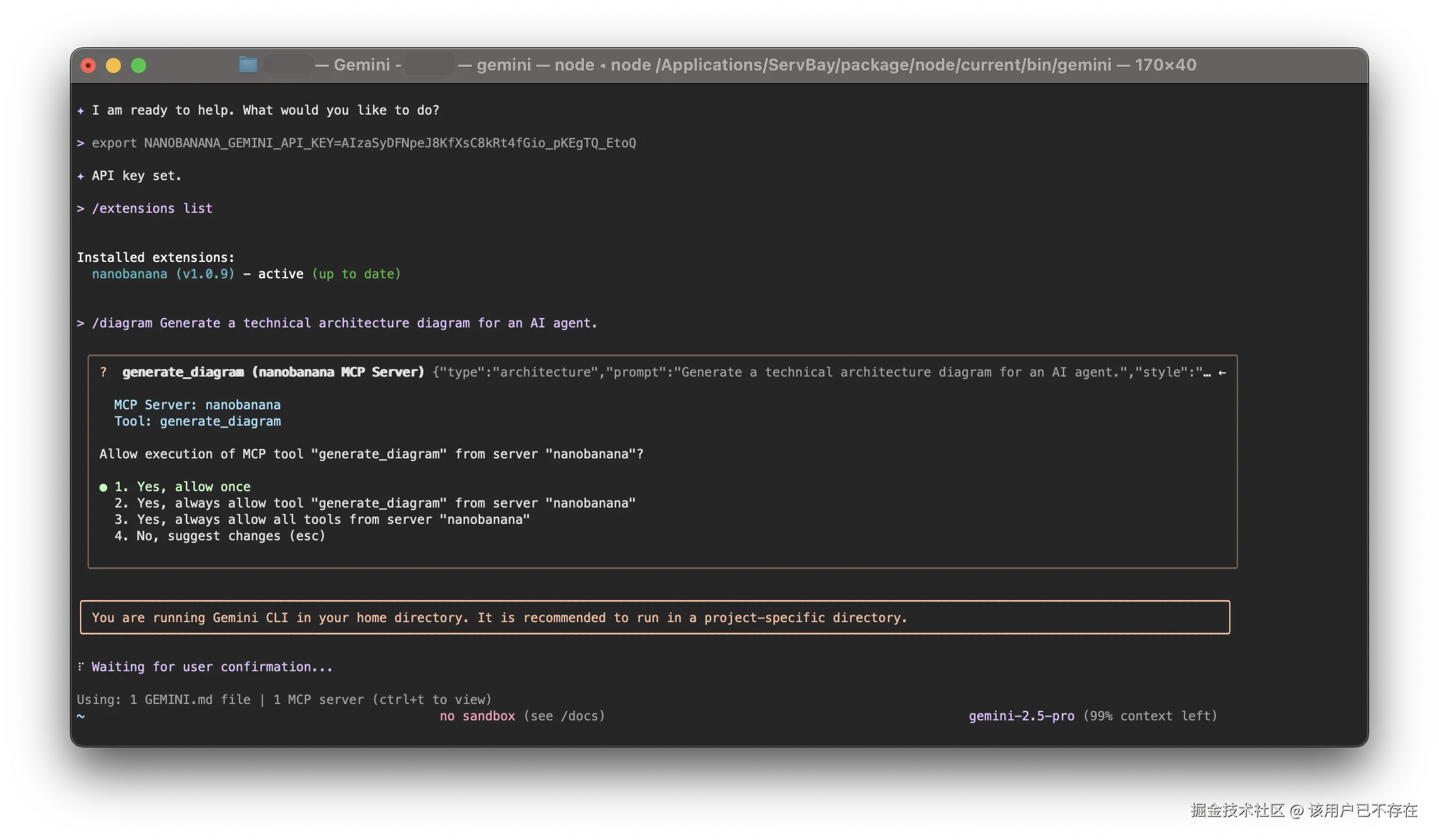Click the sparkle icon before "API key set."
This screenshot has height=840, width=1439.
[81, 176]
